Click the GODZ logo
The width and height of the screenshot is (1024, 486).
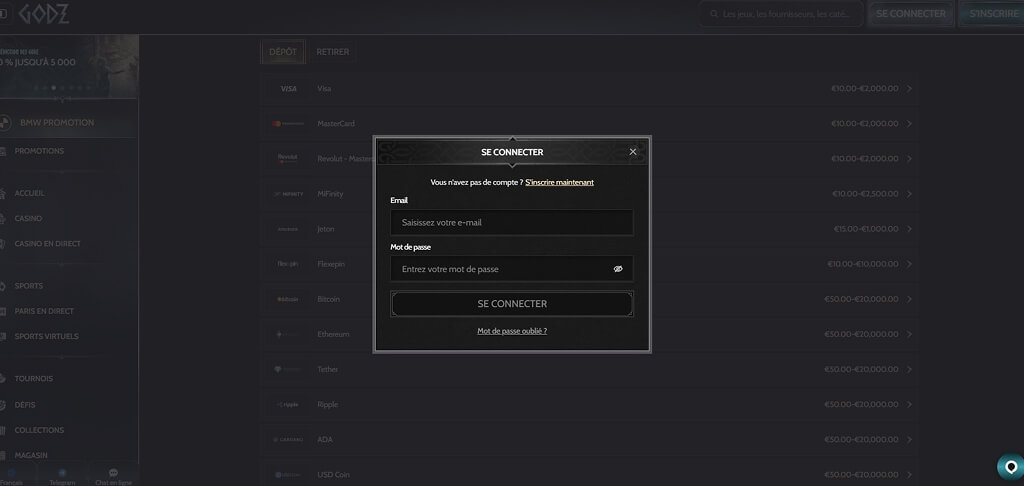(x=43, y=14)
